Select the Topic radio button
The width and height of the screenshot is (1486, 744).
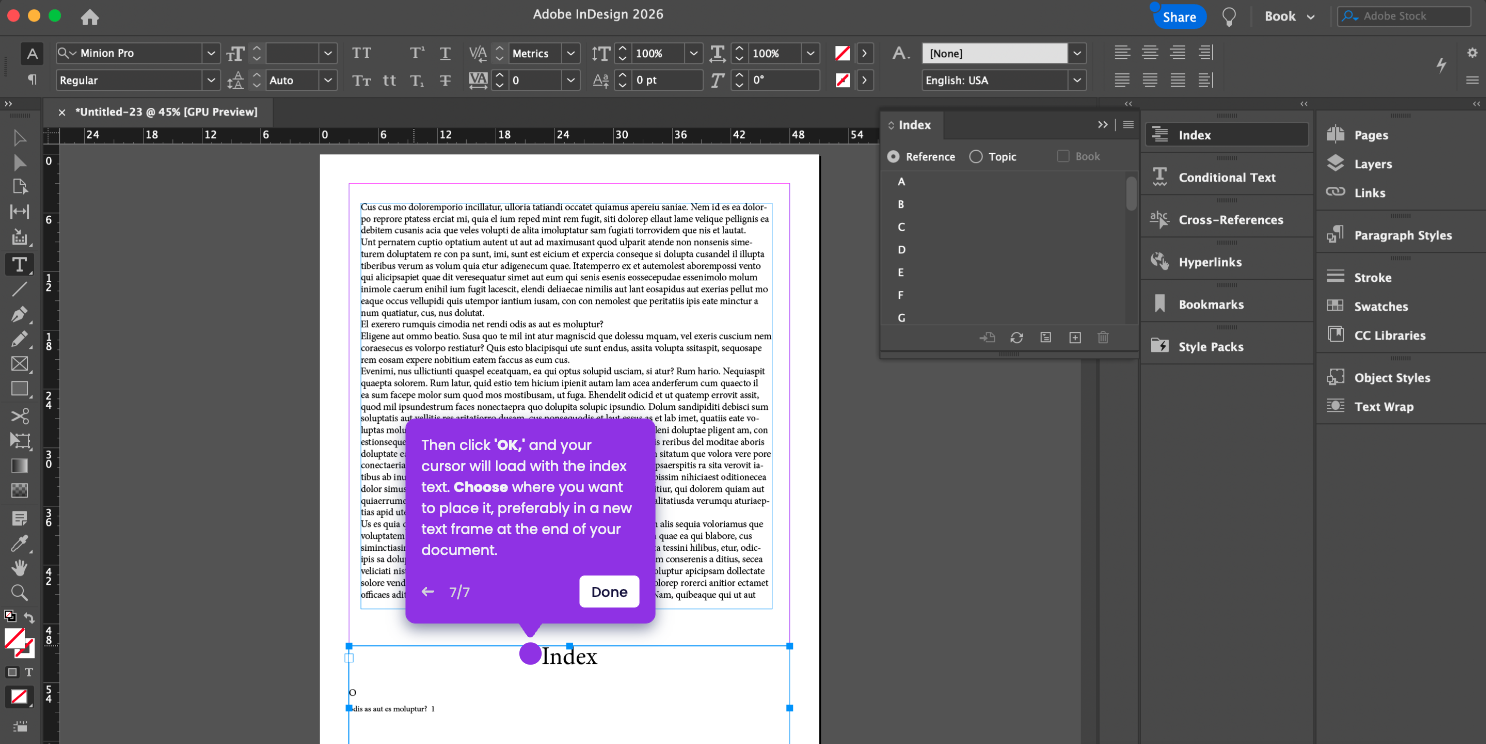coord(976,157)
